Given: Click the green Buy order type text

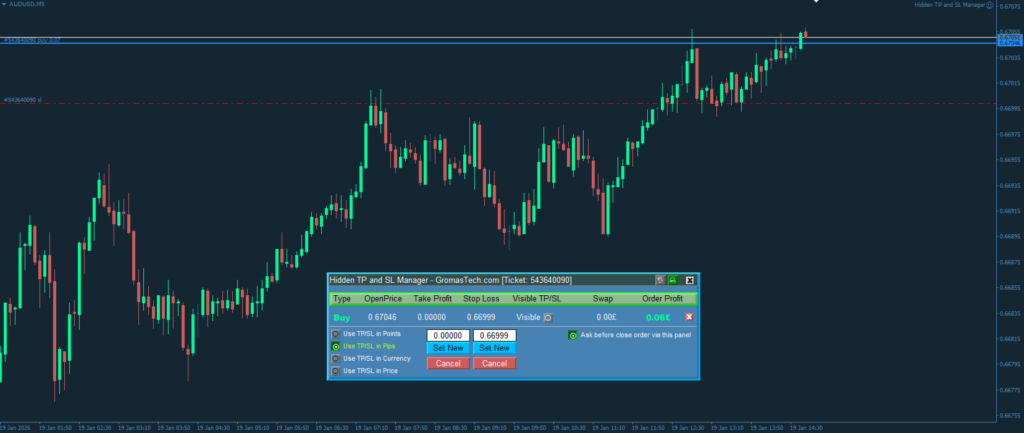Looking at the screenshot, I should [x=342, y=318].
